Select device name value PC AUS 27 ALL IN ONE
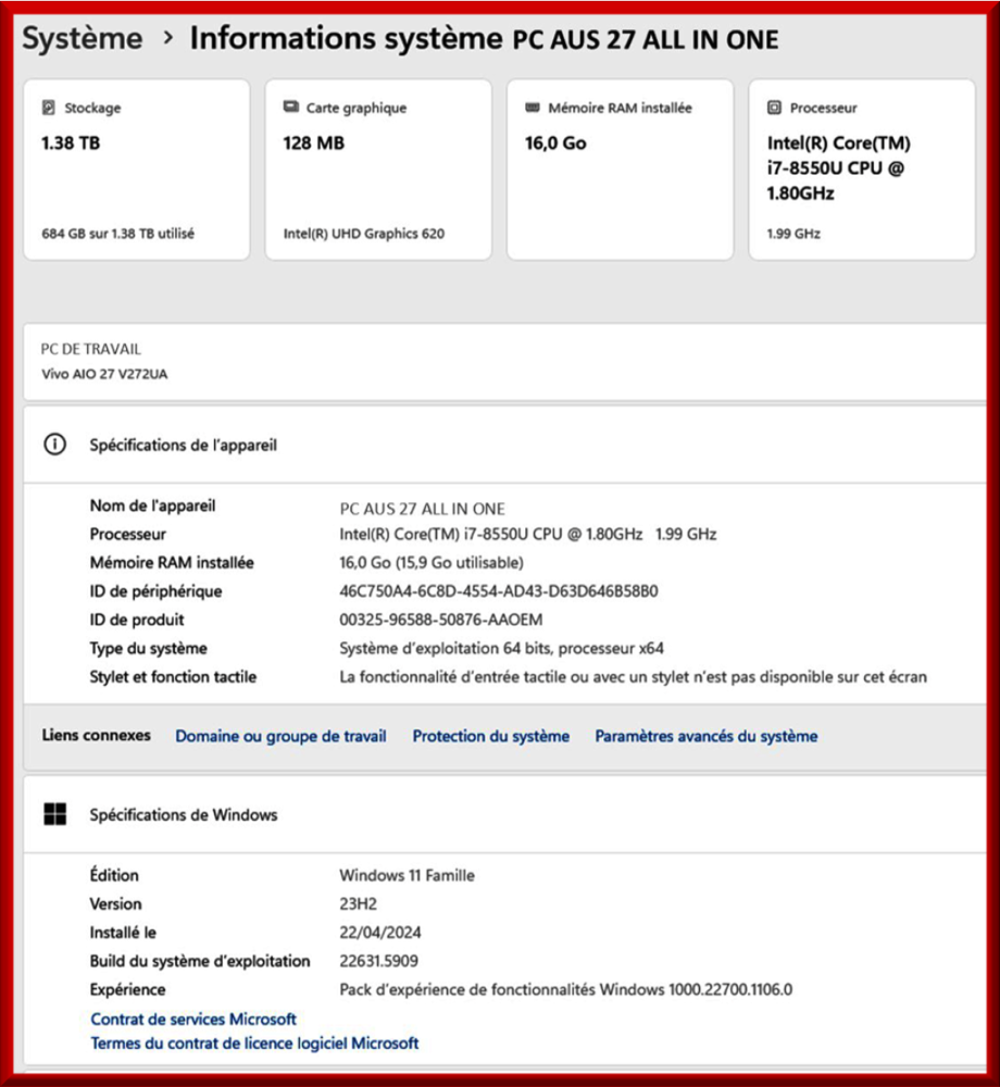 [422, 509]
